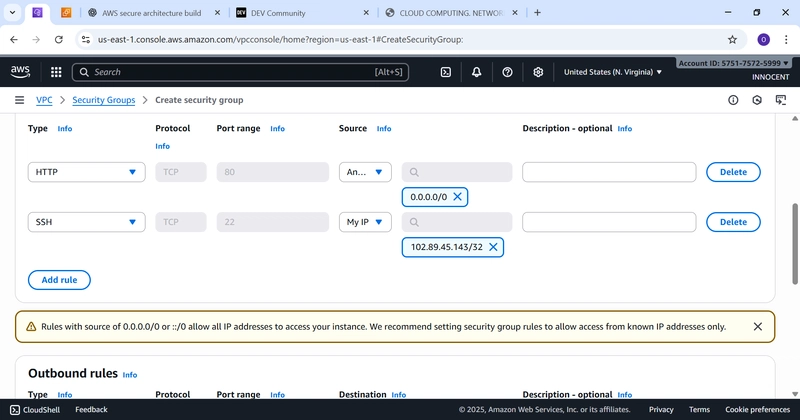The width and height of the screenshot is (800, 420).
Task: Open the United States (N. Virginia) region selector
Action: 613,72
